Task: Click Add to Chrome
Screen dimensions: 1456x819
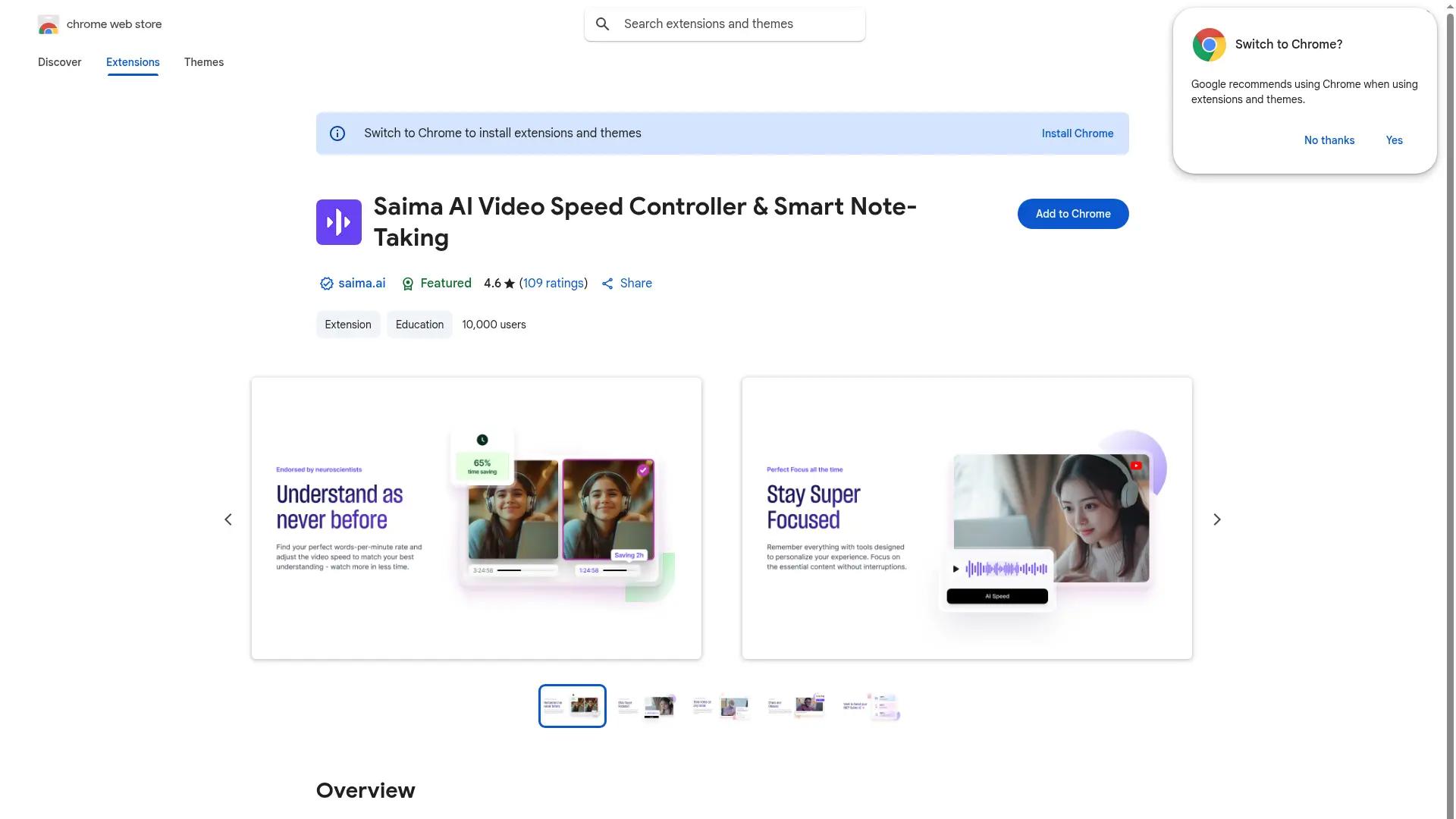Action: click(x=1072, y=213)
